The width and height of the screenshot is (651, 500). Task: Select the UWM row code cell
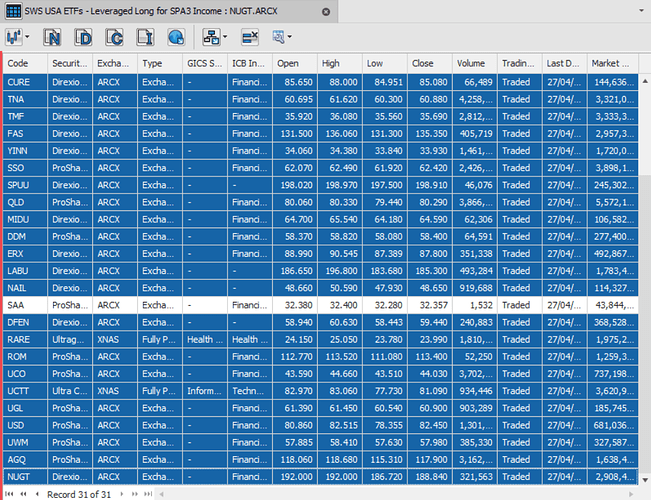25,443
